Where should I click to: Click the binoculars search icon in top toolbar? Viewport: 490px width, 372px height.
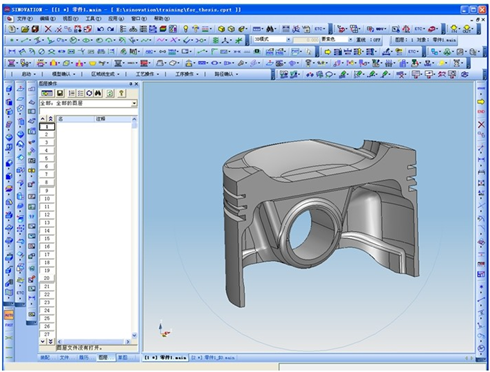pos(270,29)
